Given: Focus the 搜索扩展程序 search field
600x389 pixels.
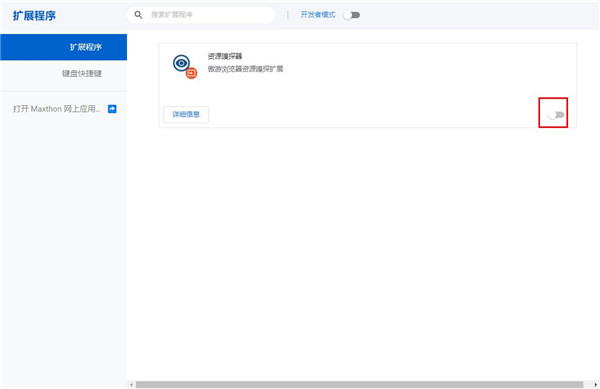Looking at the screenshot, I should click(x=201, y=15).
